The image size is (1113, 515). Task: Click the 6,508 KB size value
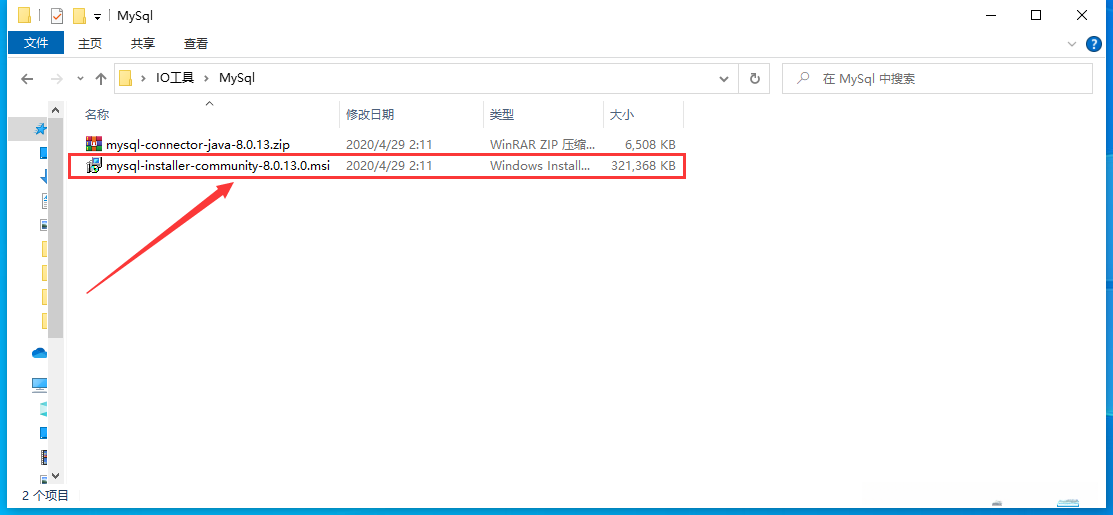coord(650,145)
